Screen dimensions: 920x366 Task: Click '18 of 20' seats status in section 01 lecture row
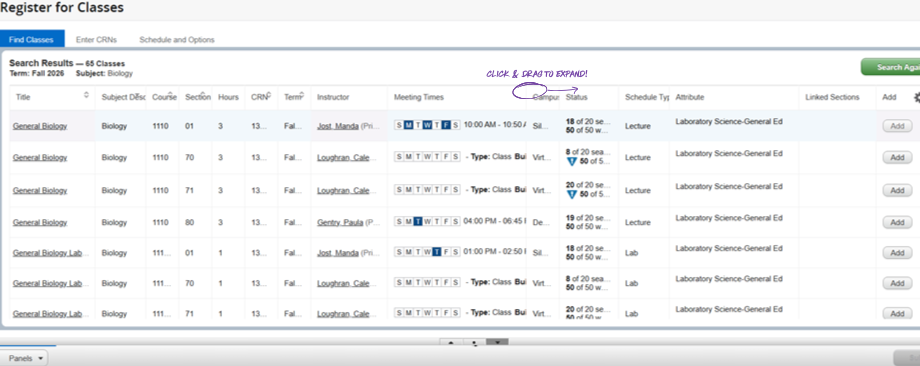coord(588,121)
